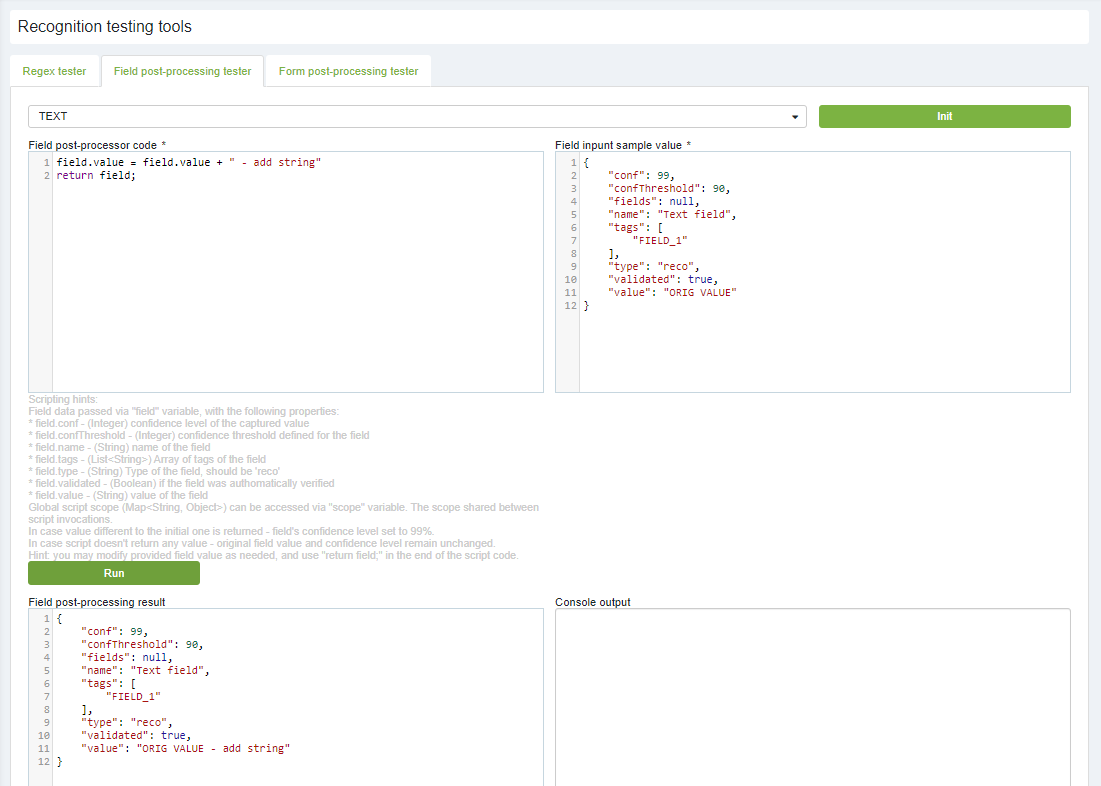Click the Field post-processing result label

(x=97, y=603)
